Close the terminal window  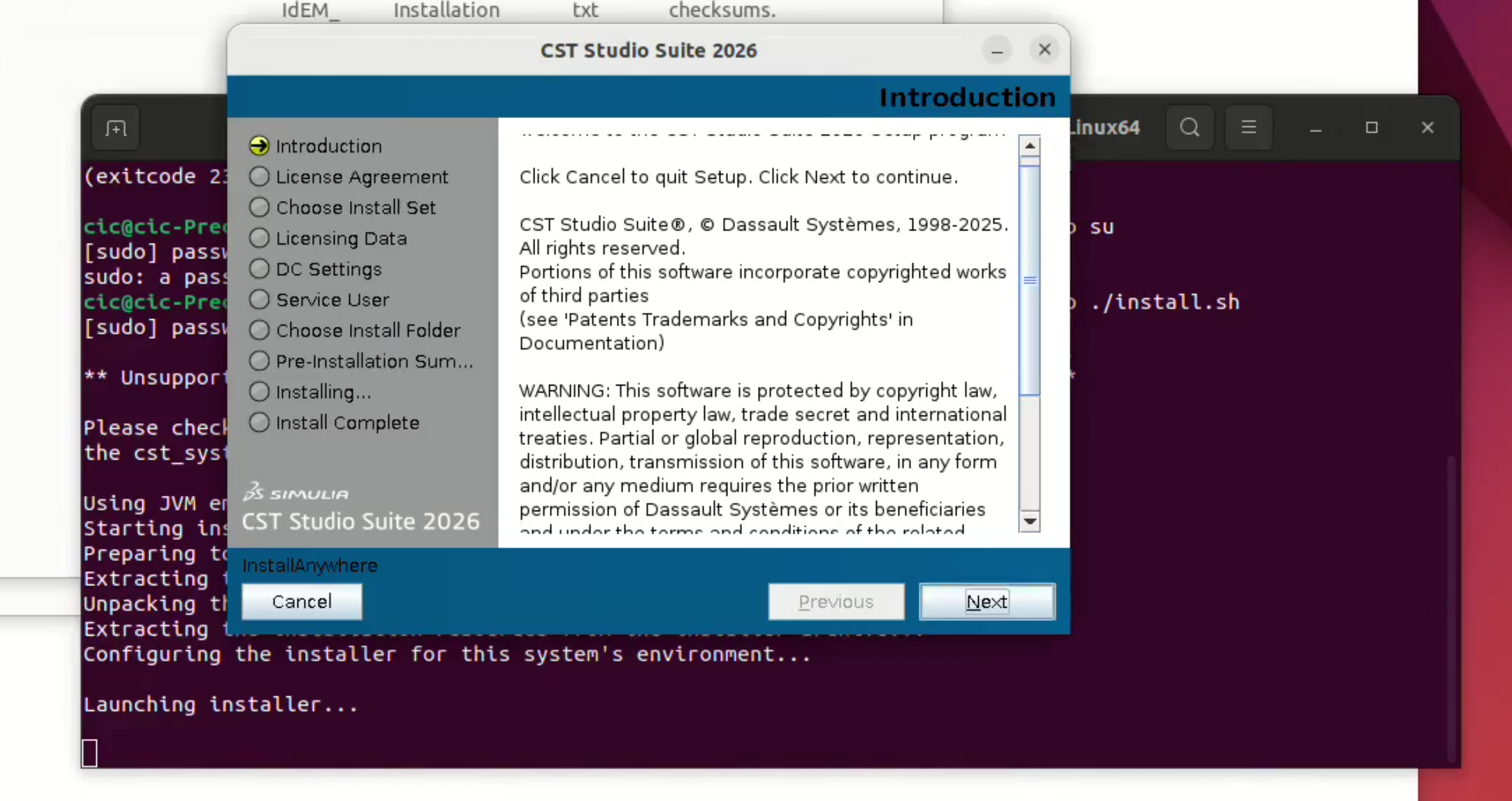click(1428, 128)
